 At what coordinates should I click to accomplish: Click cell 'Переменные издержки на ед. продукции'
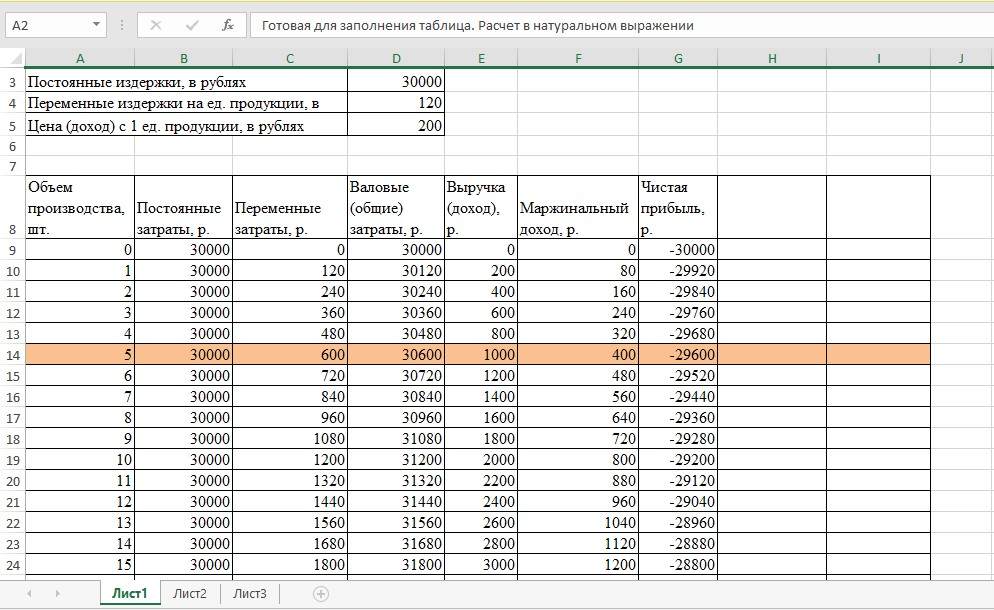click(186, 103)
